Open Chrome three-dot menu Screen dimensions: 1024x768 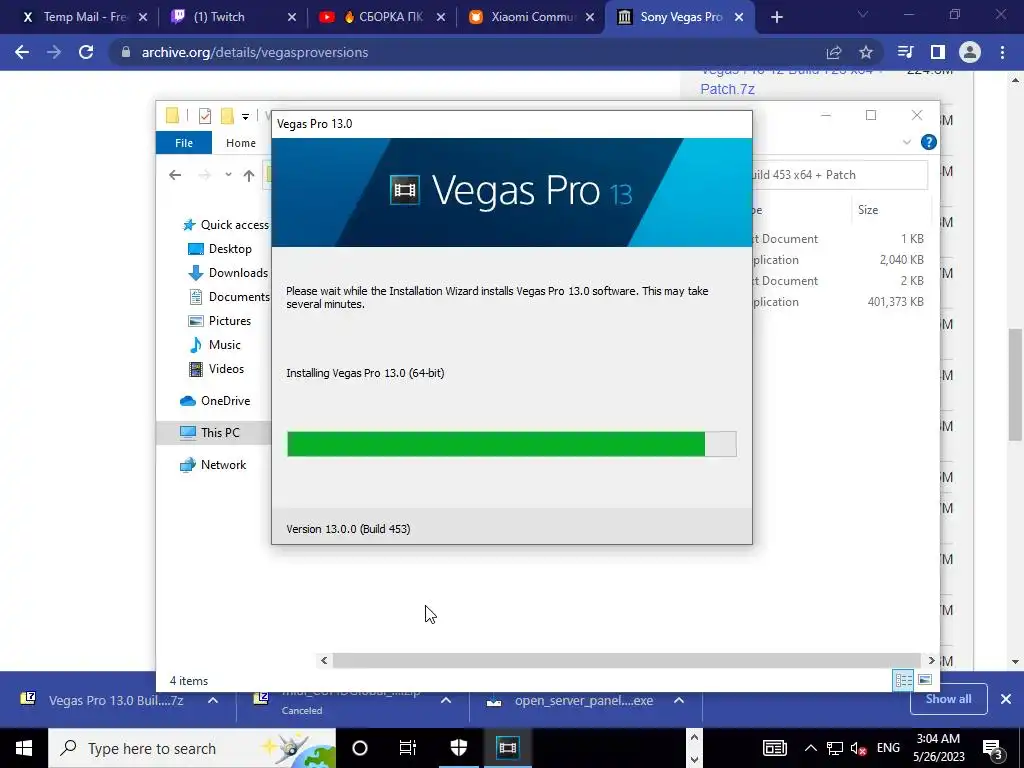pos(1002,52)
